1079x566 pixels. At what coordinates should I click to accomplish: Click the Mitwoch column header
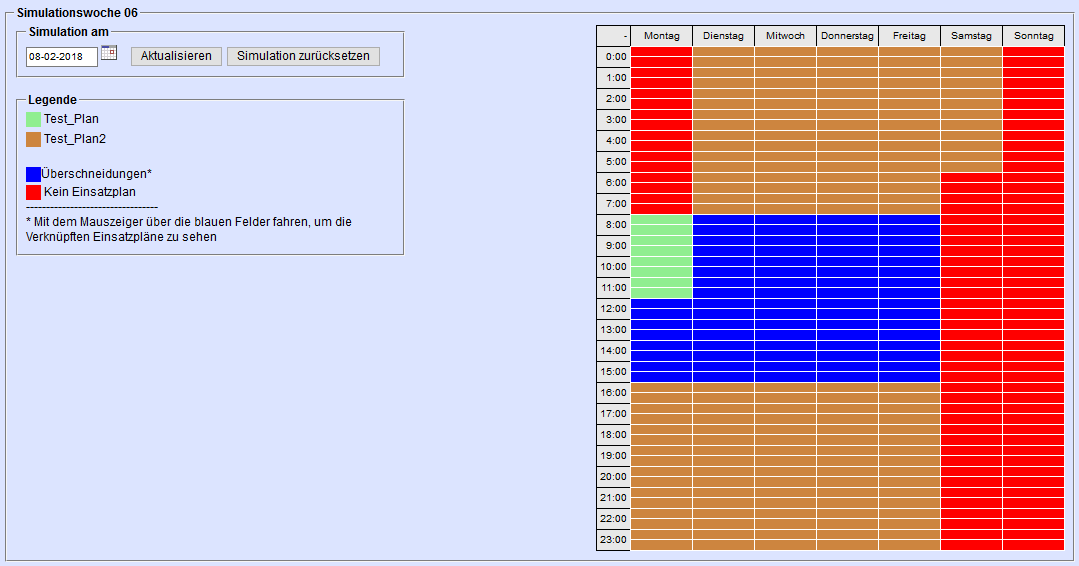[x=785, y=36]
